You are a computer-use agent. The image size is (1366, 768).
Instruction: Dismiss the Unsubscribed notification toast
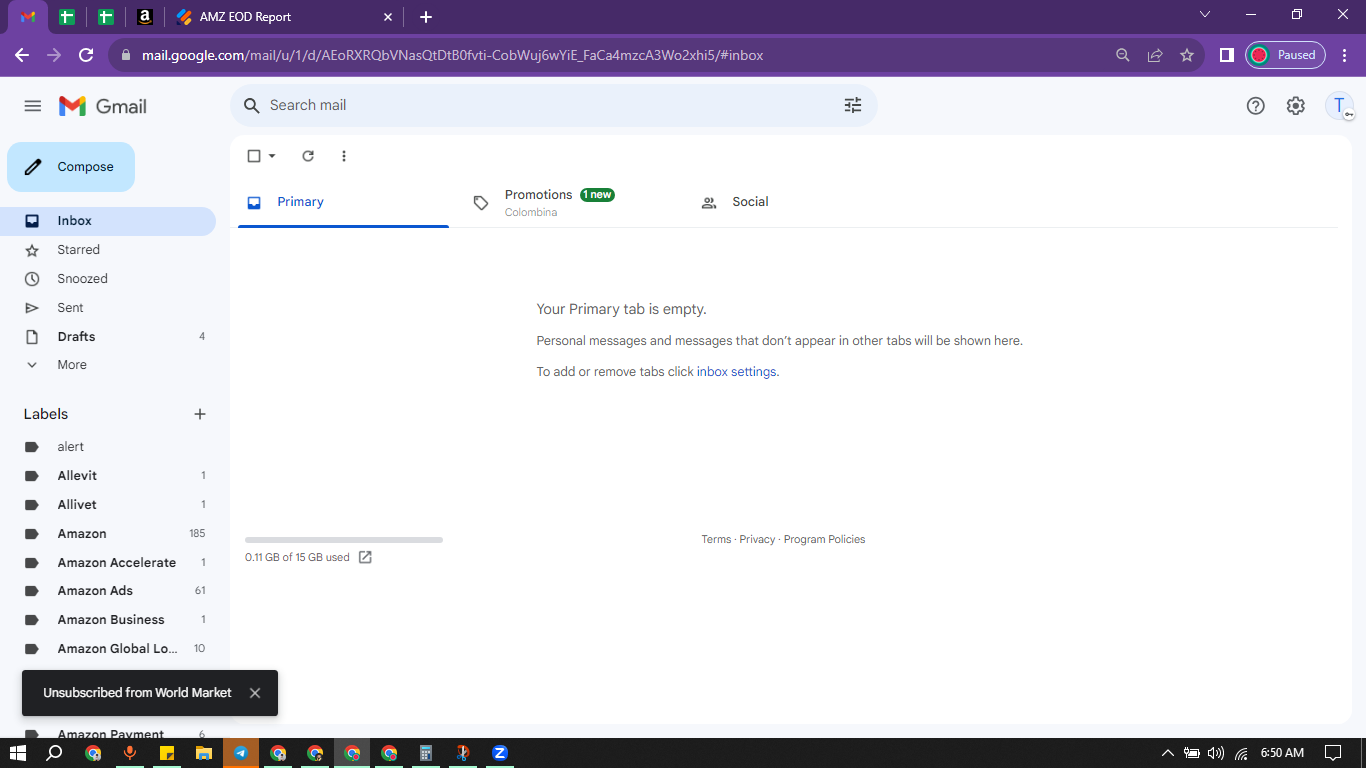pos(255,693)
